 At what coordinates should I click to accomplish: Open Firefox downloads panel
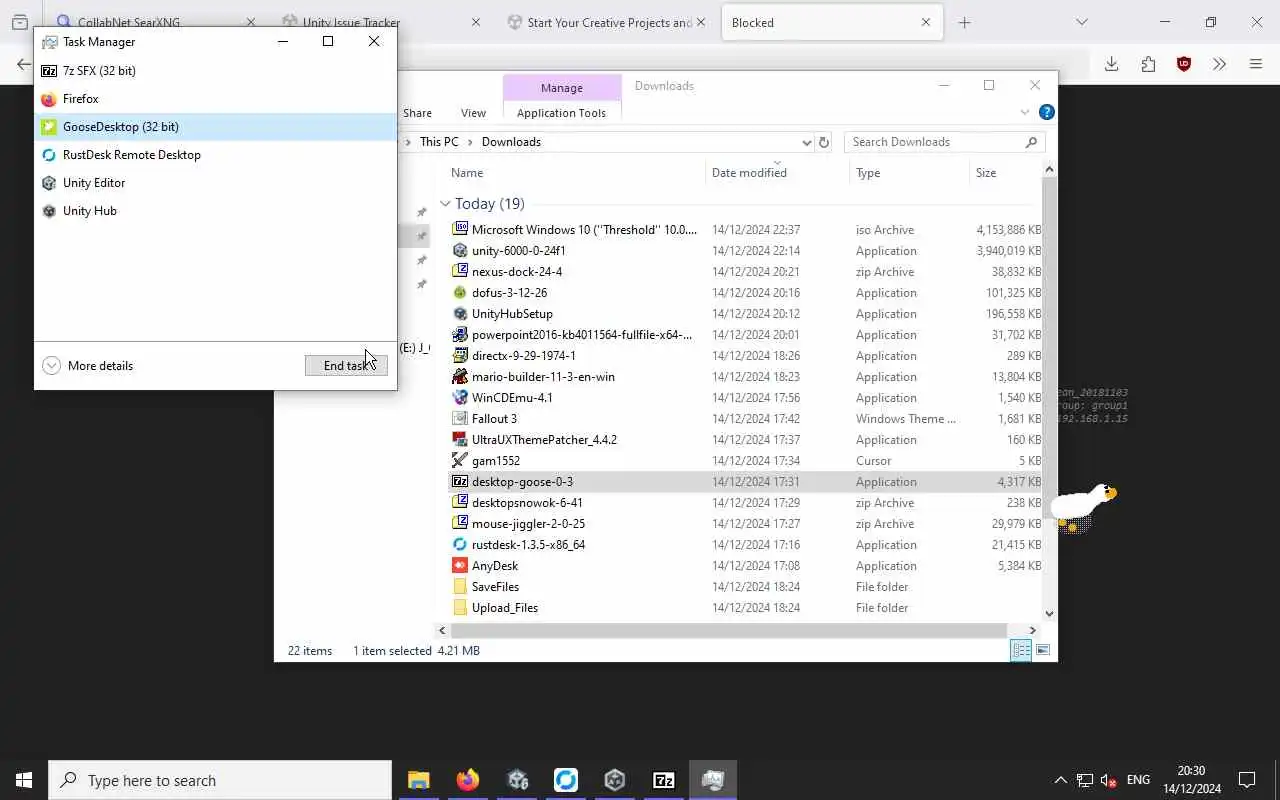(x=1111, y=64)
